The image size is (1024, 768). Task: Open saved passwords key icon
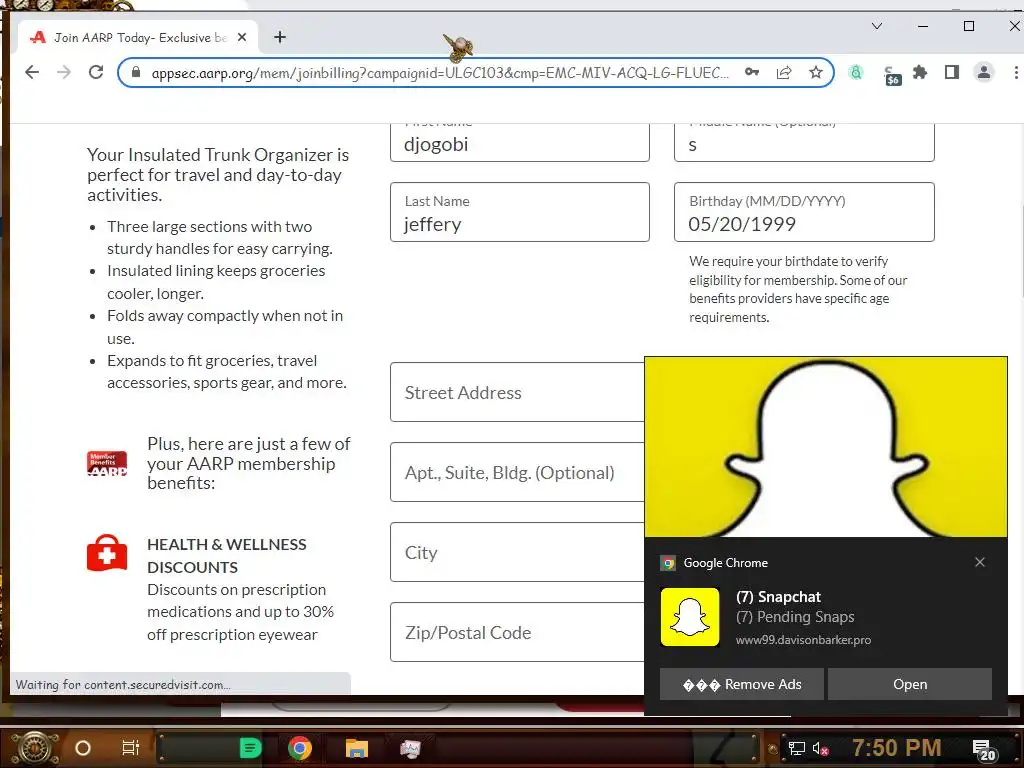click(752, 72)
